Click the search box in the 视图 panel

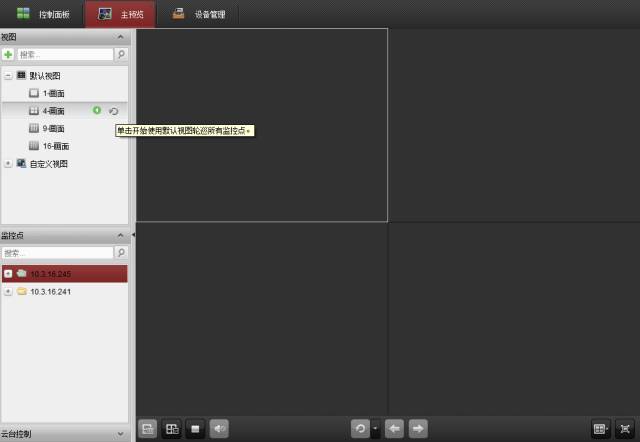[x=64, y=54]
